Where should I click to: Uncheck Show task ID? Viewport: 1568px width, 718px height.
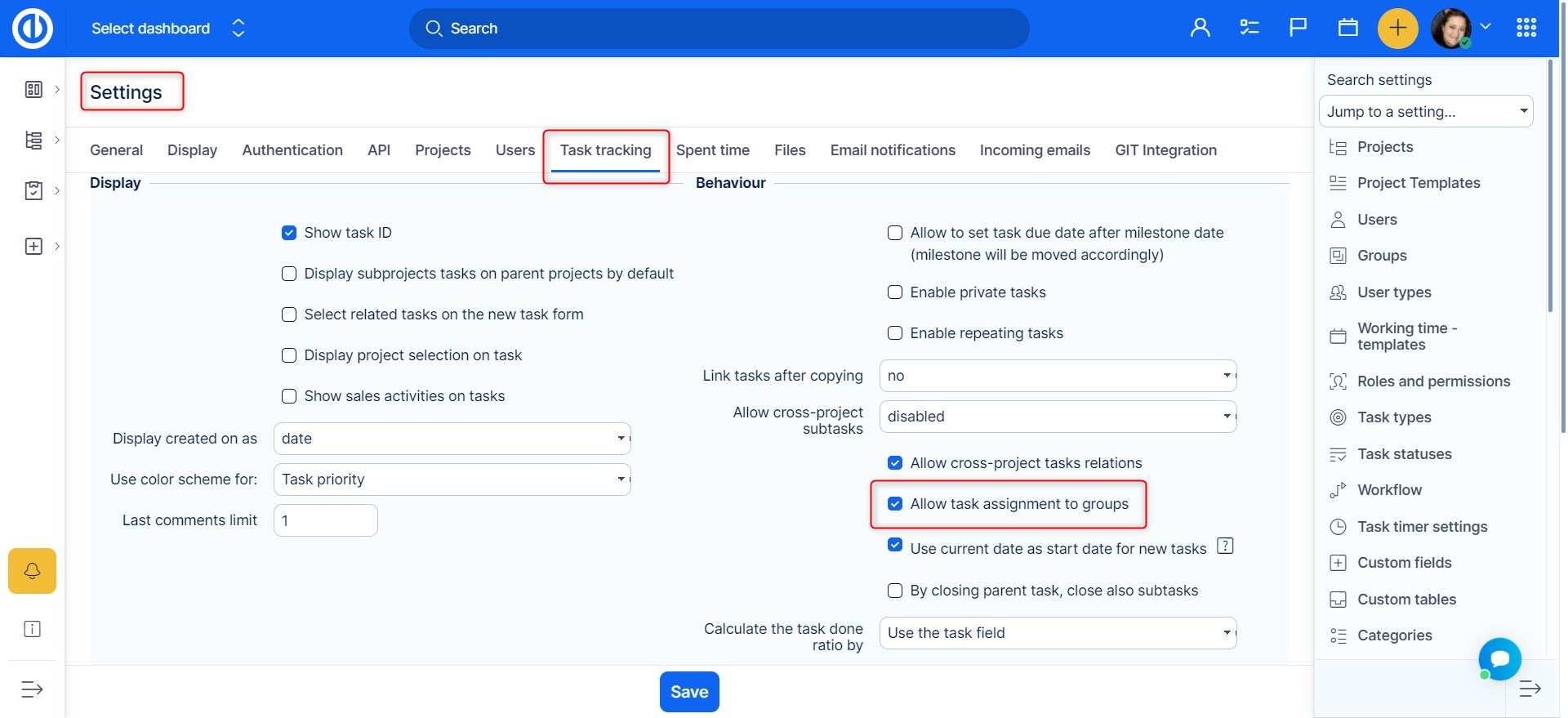(289, 233)
